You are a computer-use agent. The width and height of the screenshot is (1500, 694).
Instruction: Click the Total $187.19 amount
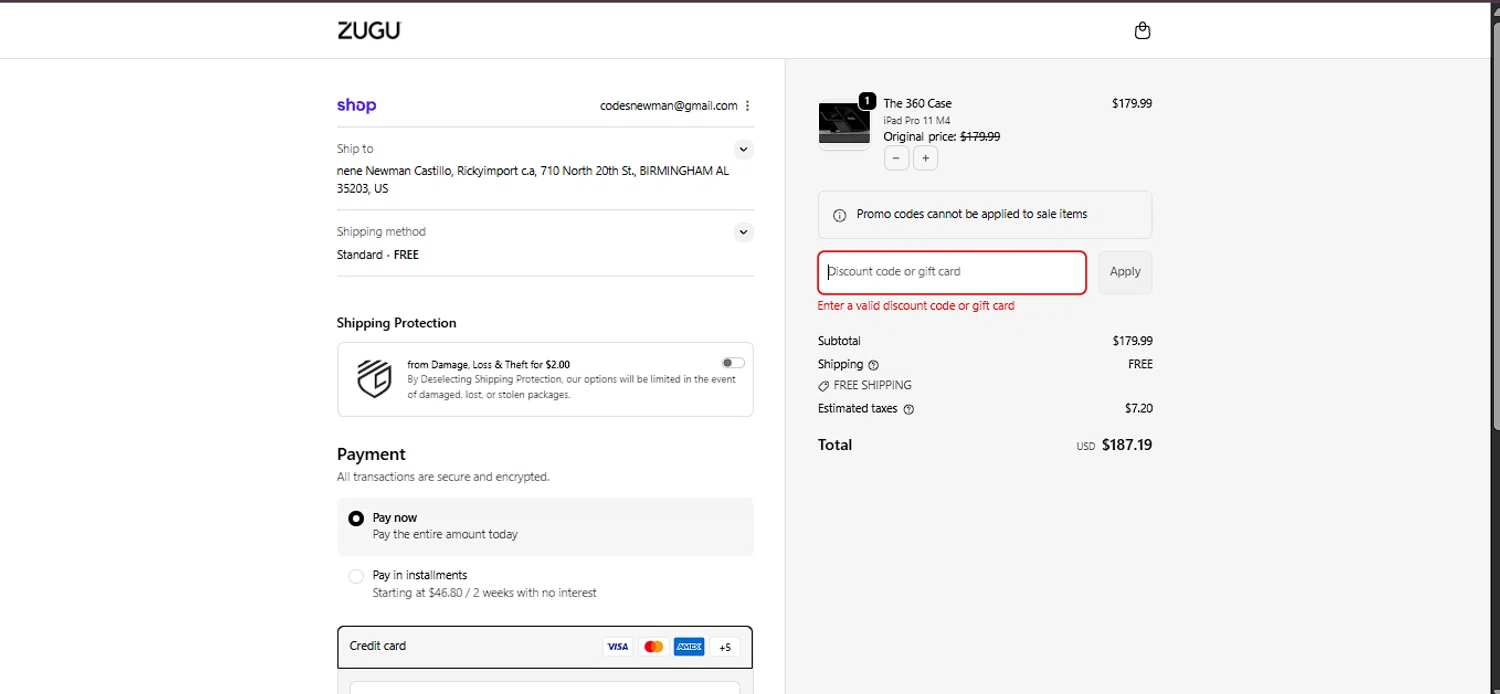(1126, 445)
